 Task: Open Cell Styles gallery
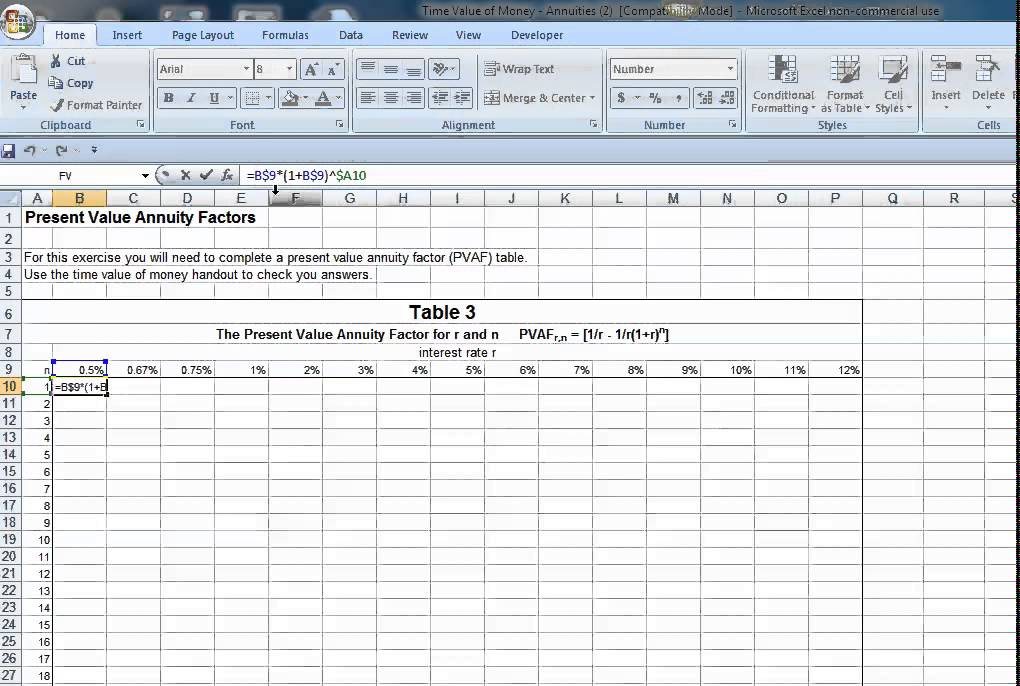[893, 84]
